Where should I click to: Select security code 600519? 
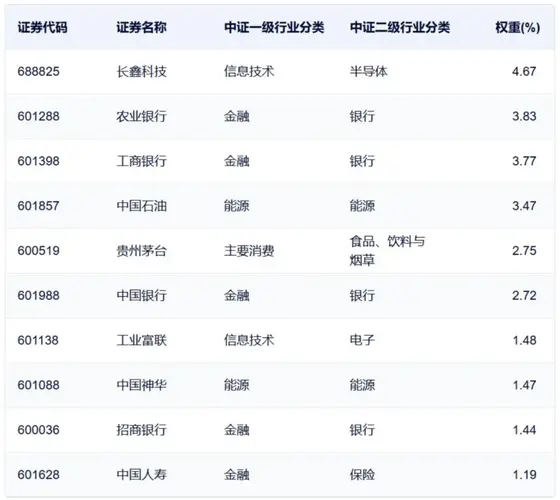[x=39, y=251]
